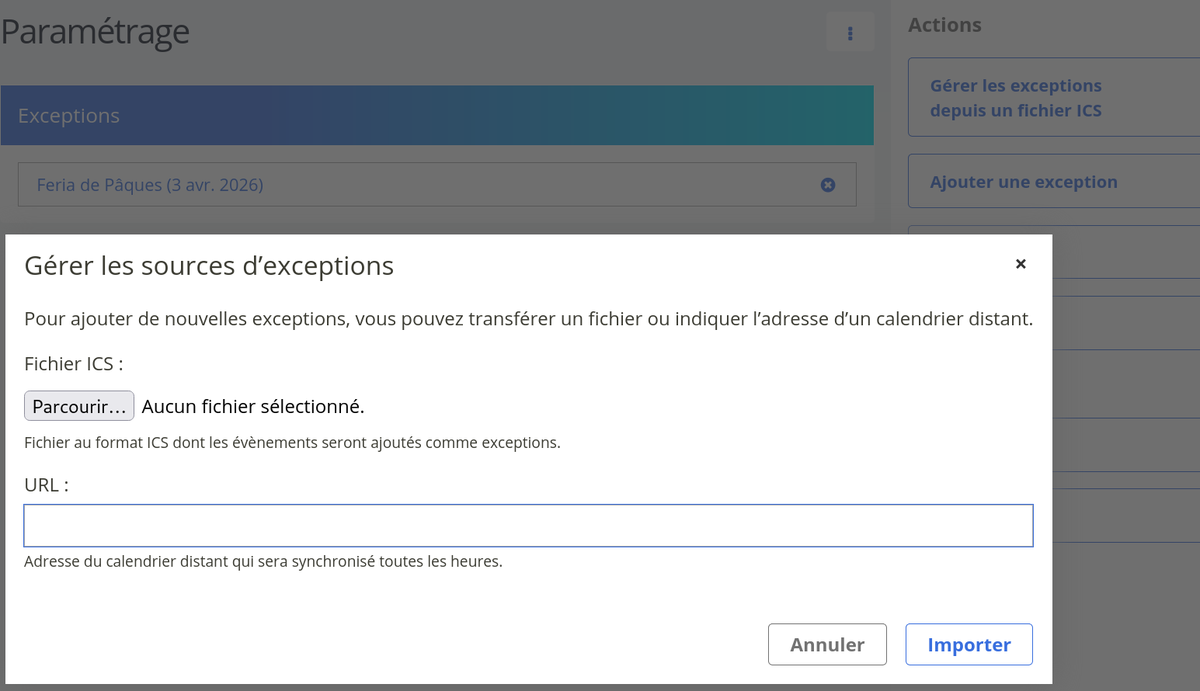Screen dimensions: 1200x691
Task: Click Parcourir to choose an ICS file
Action: [79, 406]
